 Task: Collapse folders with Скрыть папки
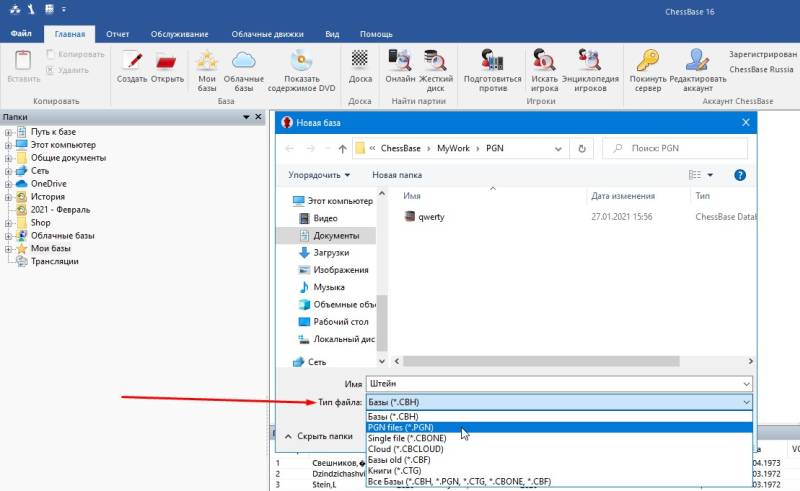point(318,436)
